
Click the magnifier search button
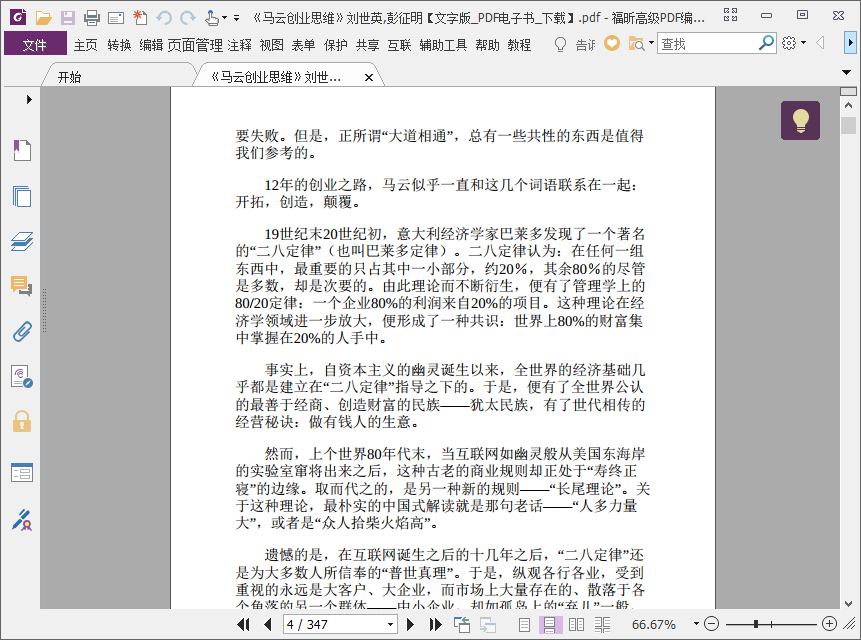click(767, 43)
